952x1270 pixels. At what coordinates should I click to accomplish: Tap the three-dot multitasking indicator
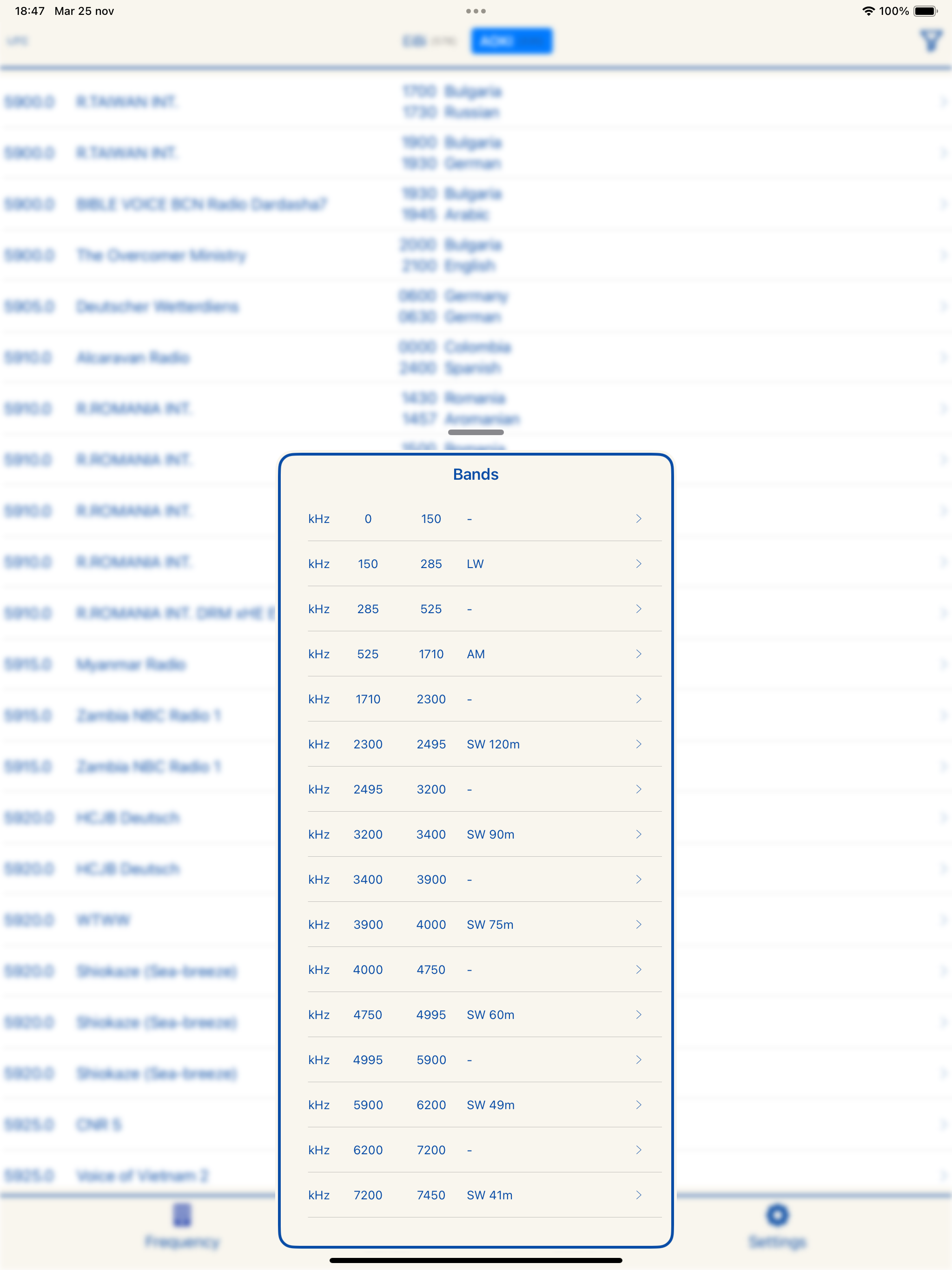pos(476,11)
